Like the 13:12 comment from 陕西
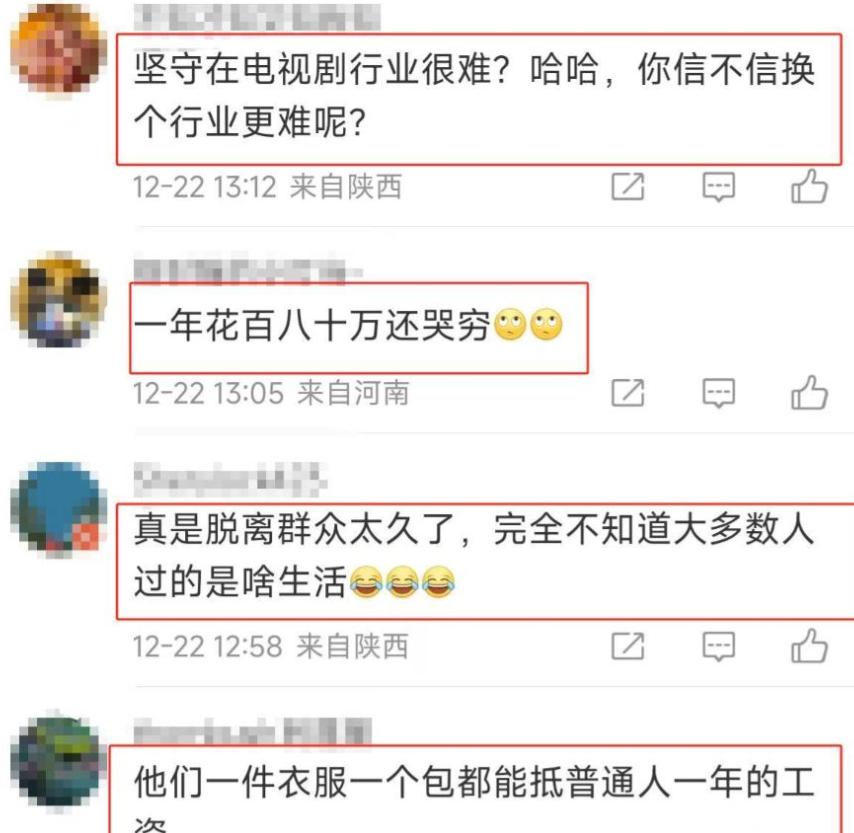854x833 pixels. point(809,186)
